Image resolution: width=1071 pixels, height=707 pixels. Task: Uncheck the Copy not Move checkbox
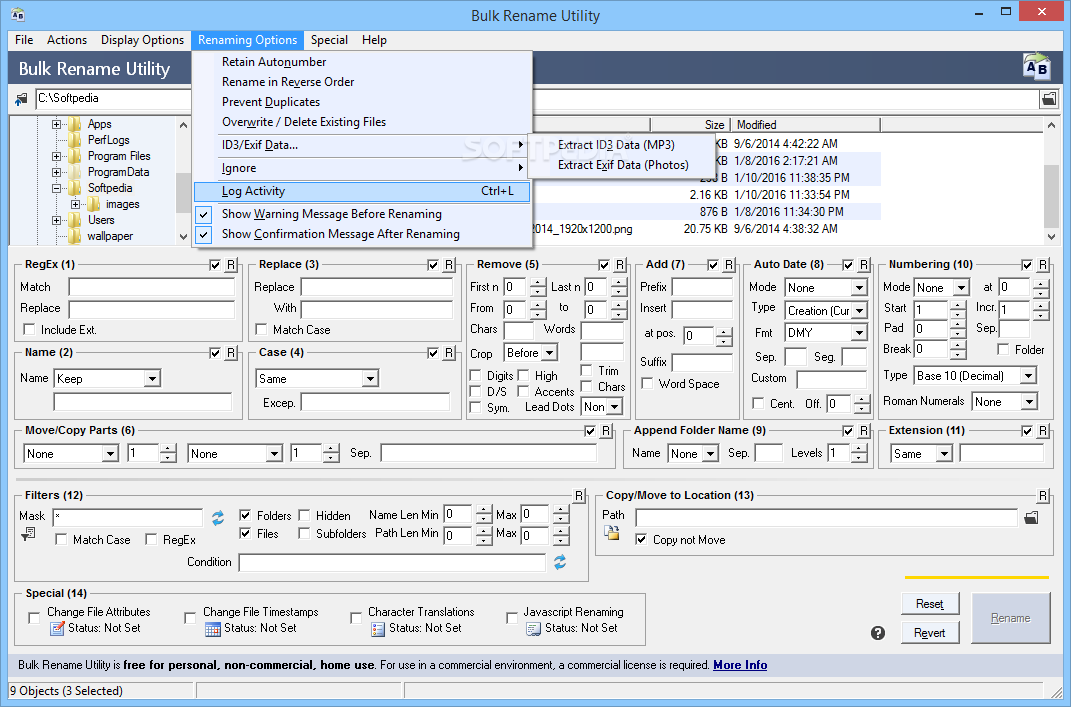641,540
